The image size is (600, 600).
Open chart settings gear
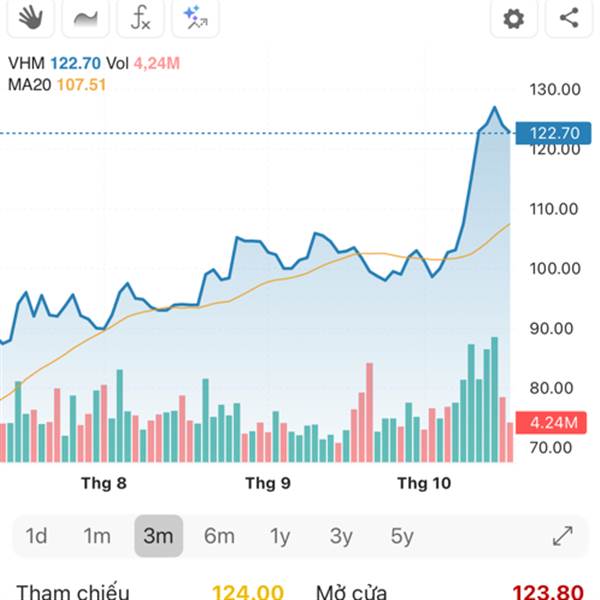513,18
